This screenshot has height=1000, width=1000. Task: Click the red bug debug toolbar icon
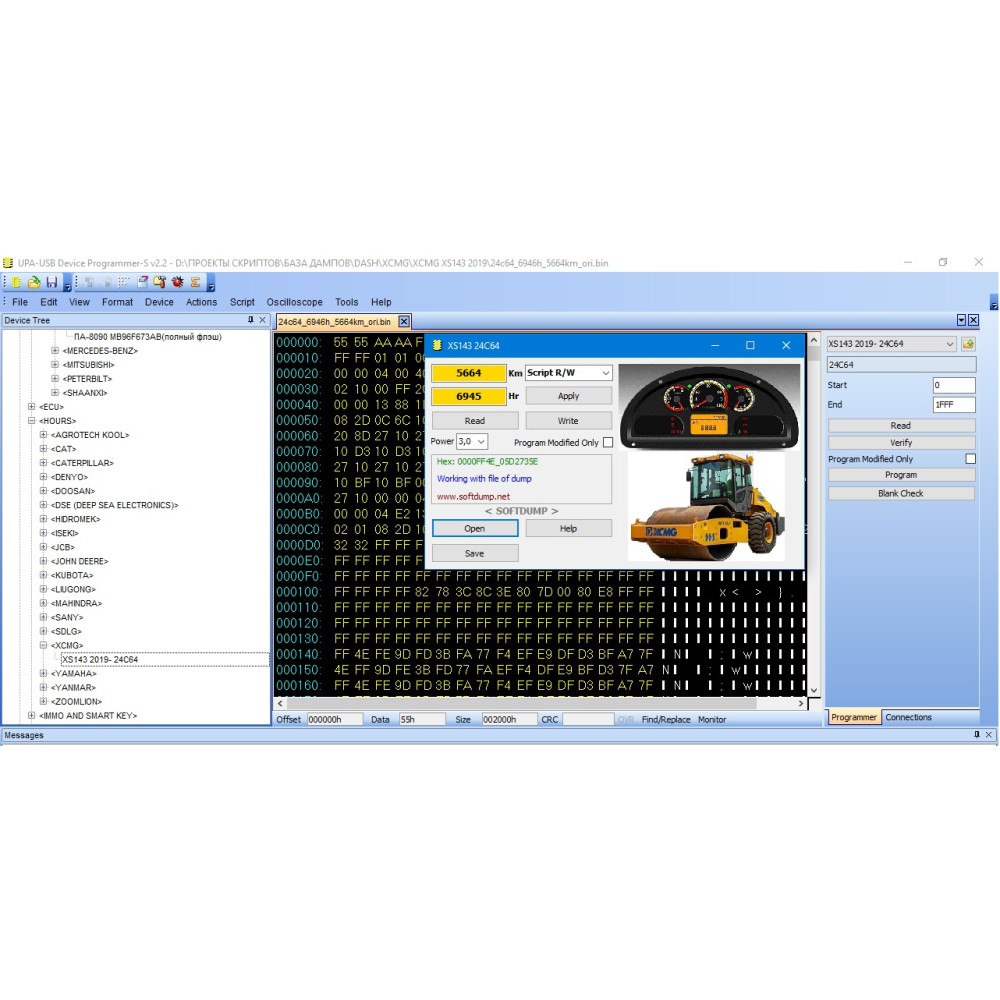[177, 282]
